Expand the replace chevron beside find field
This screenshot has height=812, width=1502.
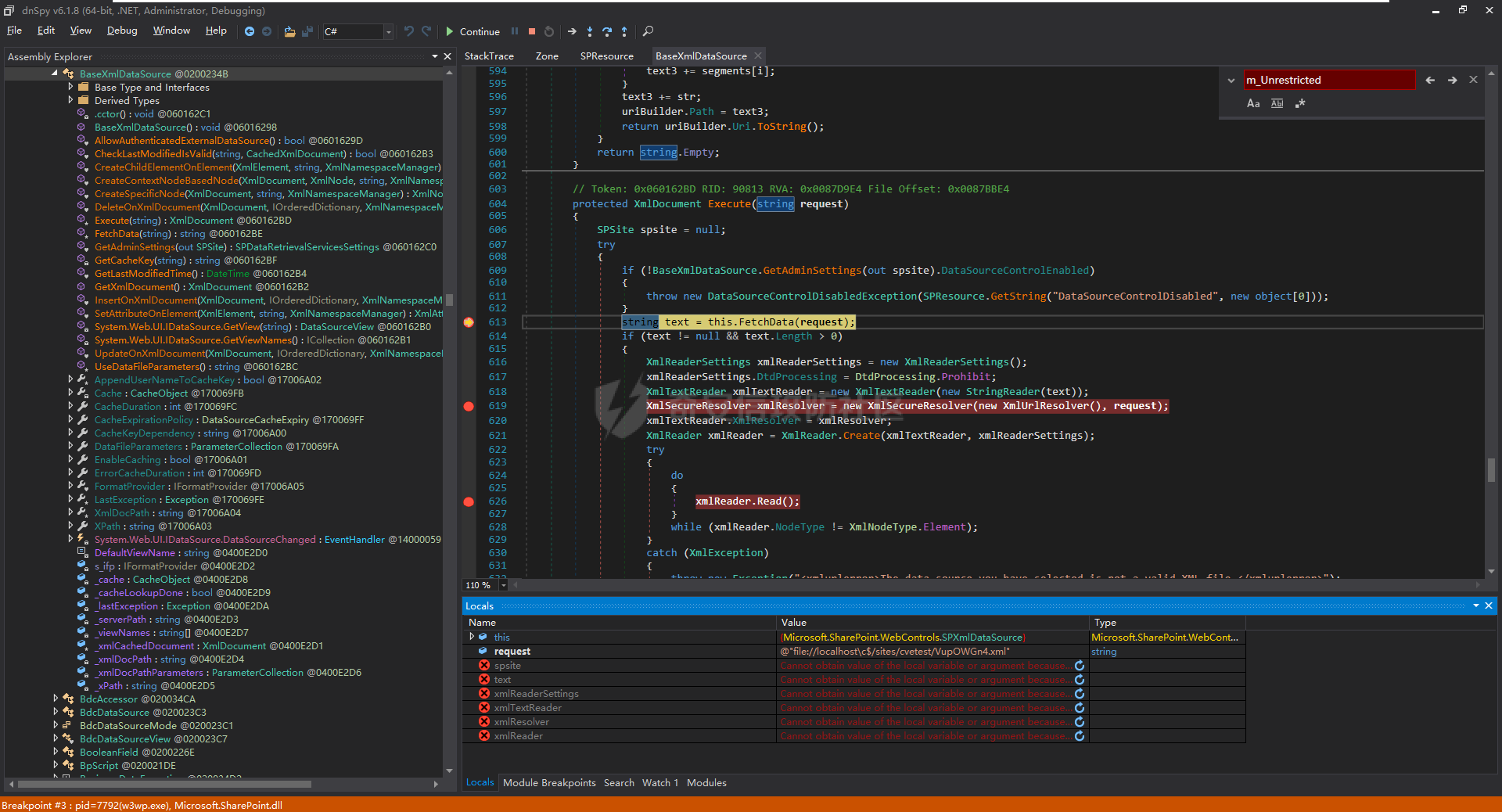pyautogui.click(x=1231, y=80)
